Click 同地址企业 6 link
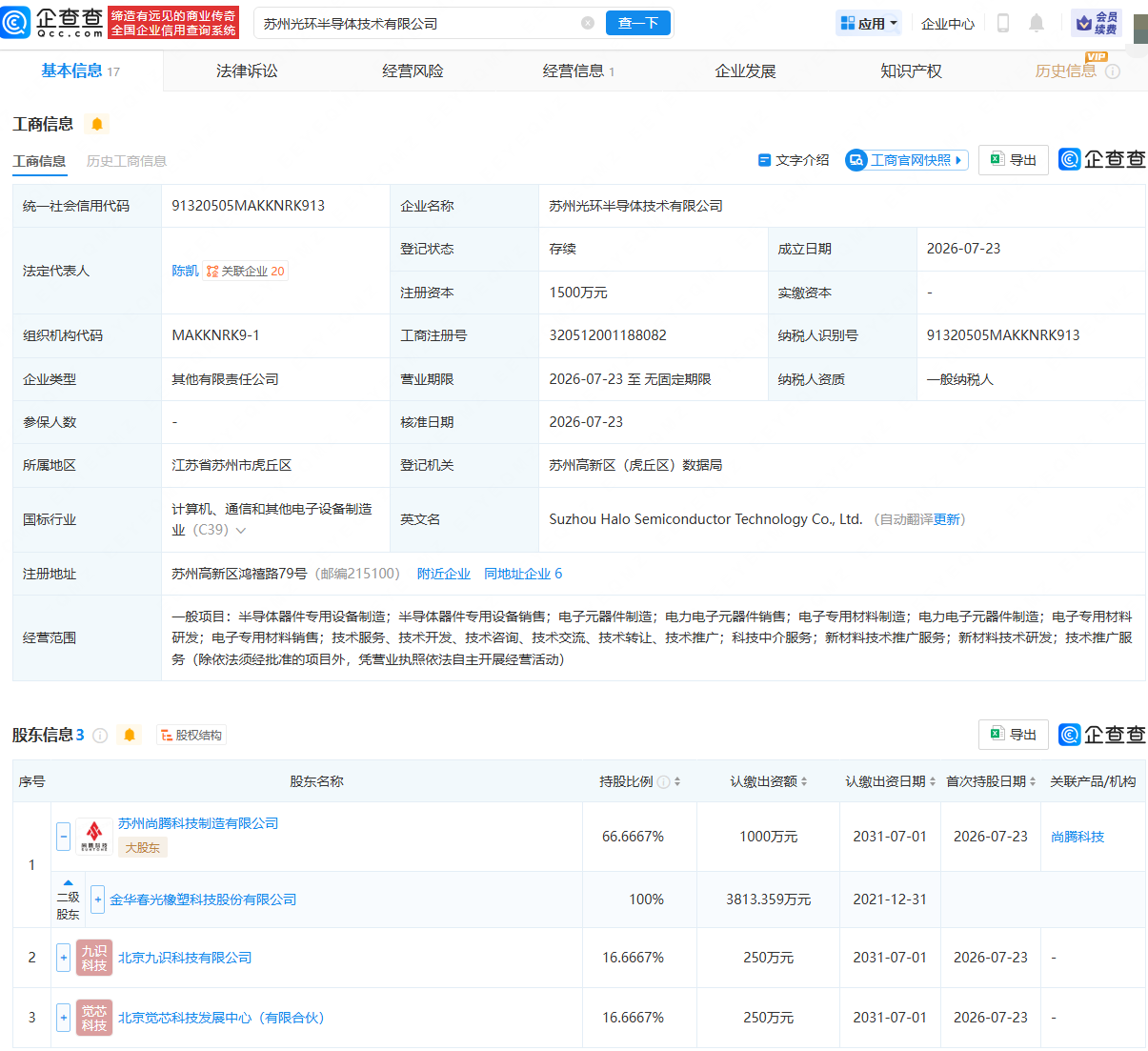1148x1051 pixels. click(x=523, y=574)
